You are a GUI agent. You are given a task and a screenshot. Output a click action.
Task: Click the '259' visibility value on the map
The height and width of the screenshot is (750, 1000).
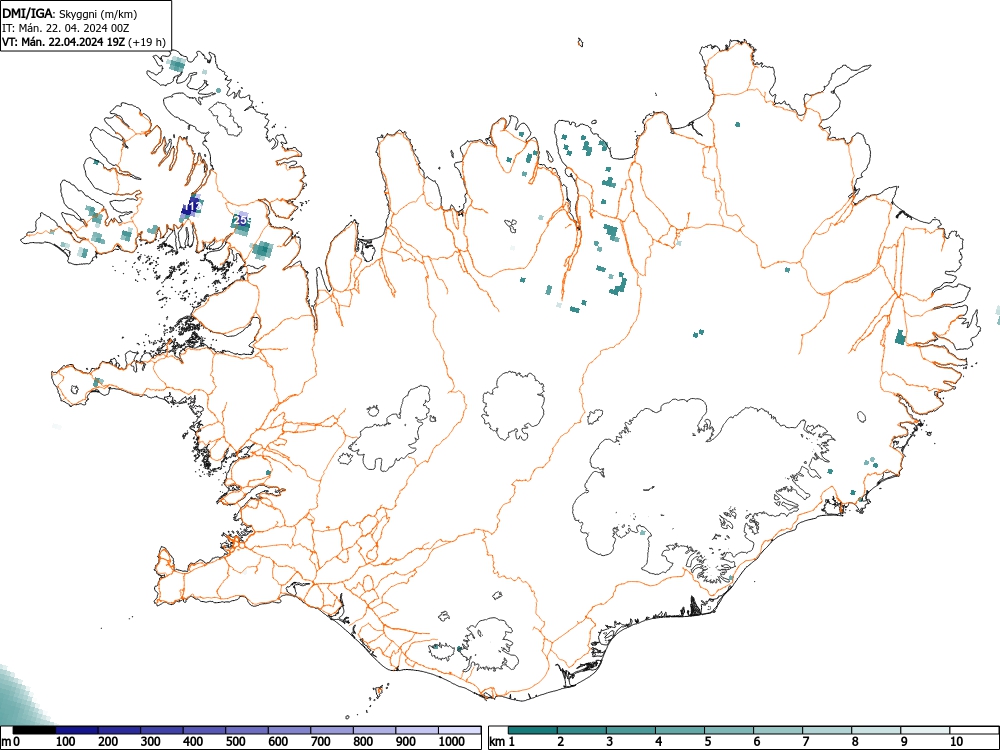(x=242, y=220)
